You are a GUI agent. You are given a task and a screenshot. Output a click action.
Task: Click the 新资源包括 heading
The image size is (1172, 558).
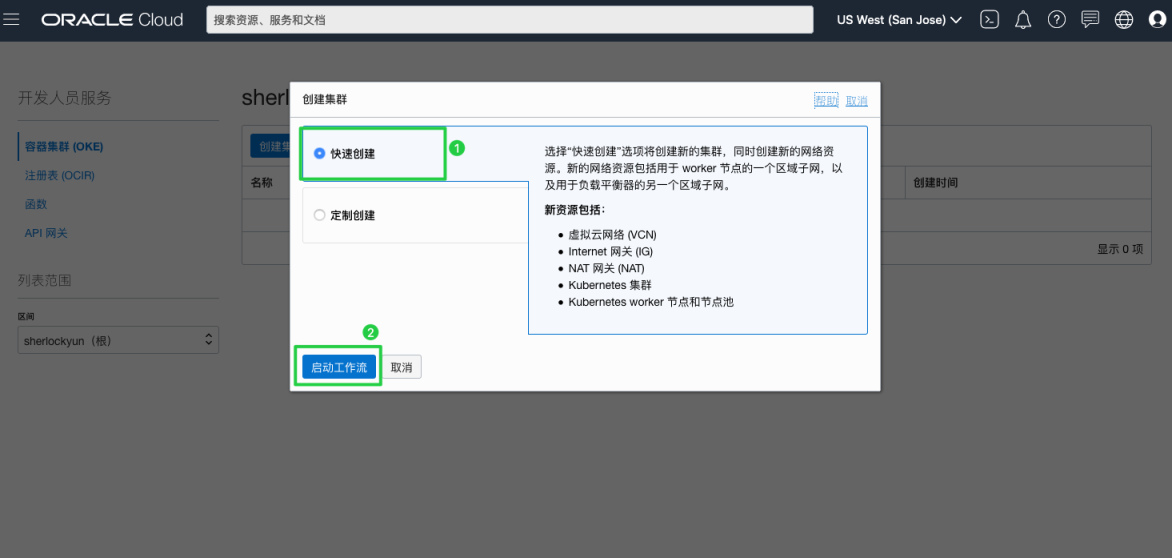coord(575,209)
